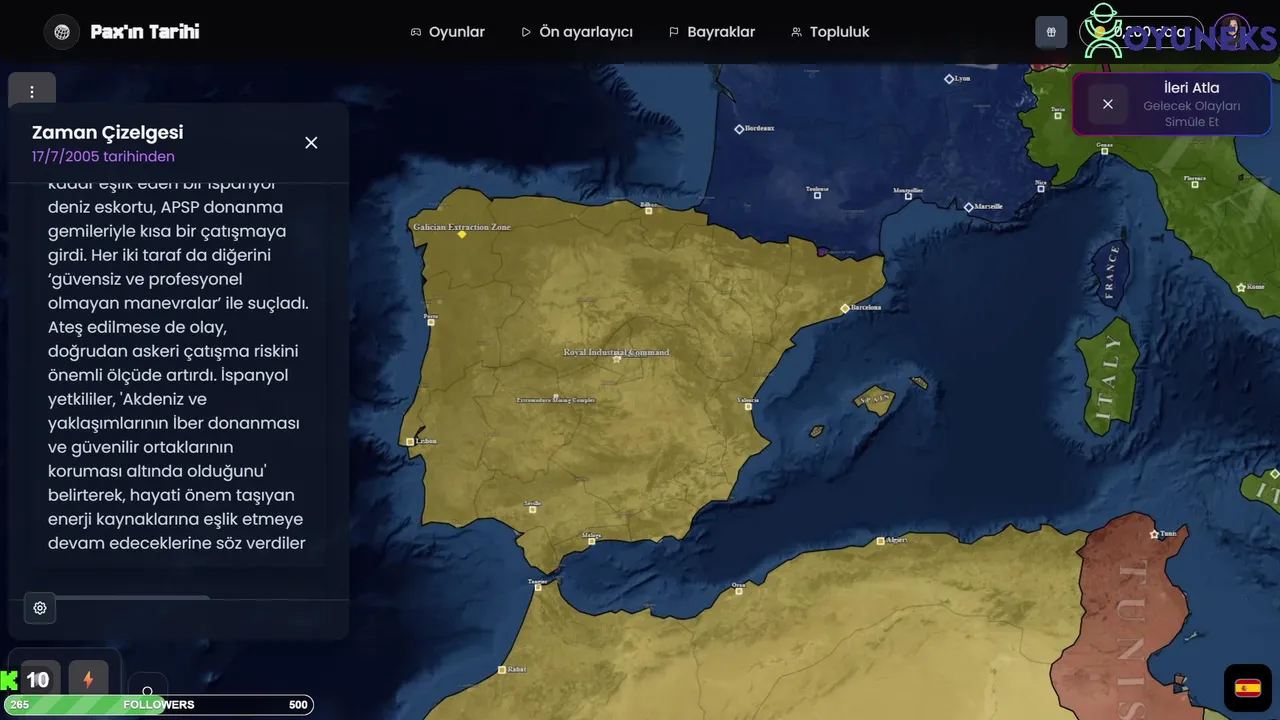
Task: Select the Tunis capital star marker
Action: click(1154, 534)
